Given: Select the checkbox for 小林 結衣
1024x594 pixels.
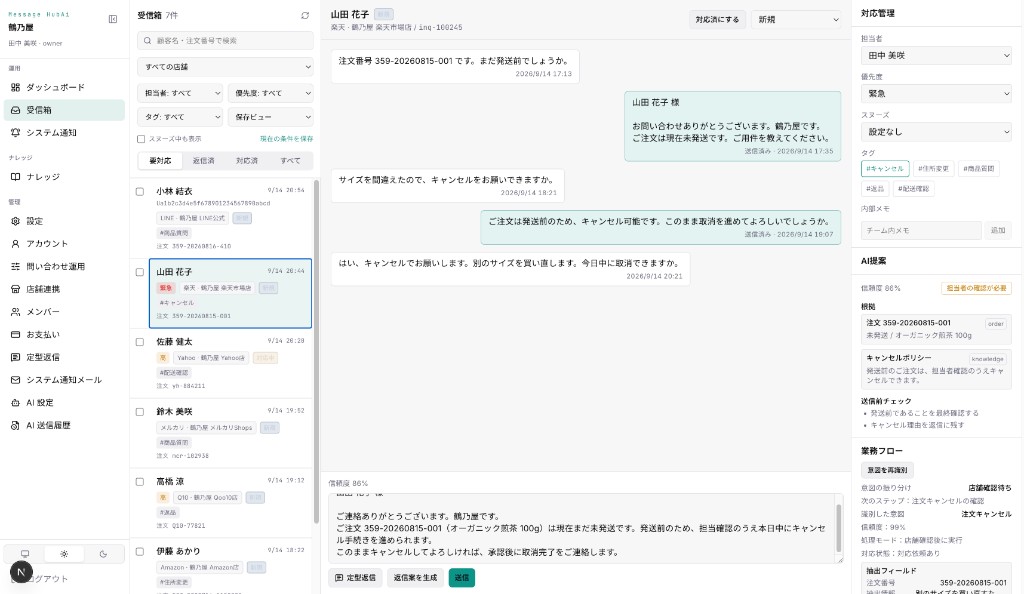Looking at the screenshot, I should (x=140, y=191).
